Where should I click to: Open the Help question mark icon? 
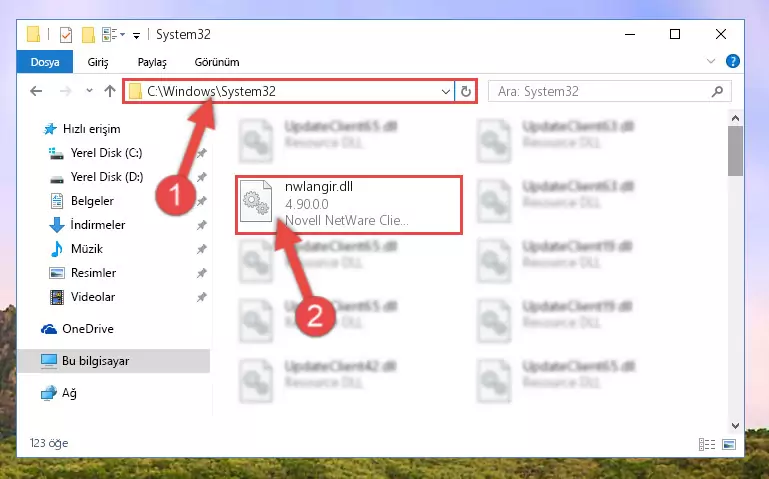733,61
